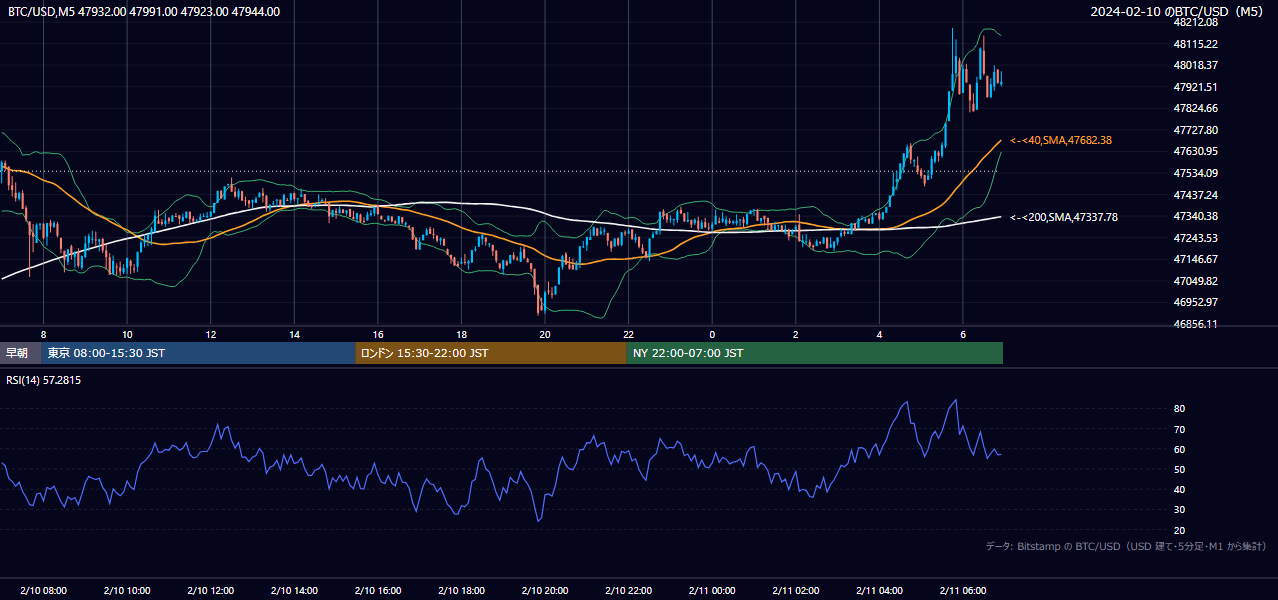Click the NY 22:00-07:00 JST session bar

click(x=815, y=353)
